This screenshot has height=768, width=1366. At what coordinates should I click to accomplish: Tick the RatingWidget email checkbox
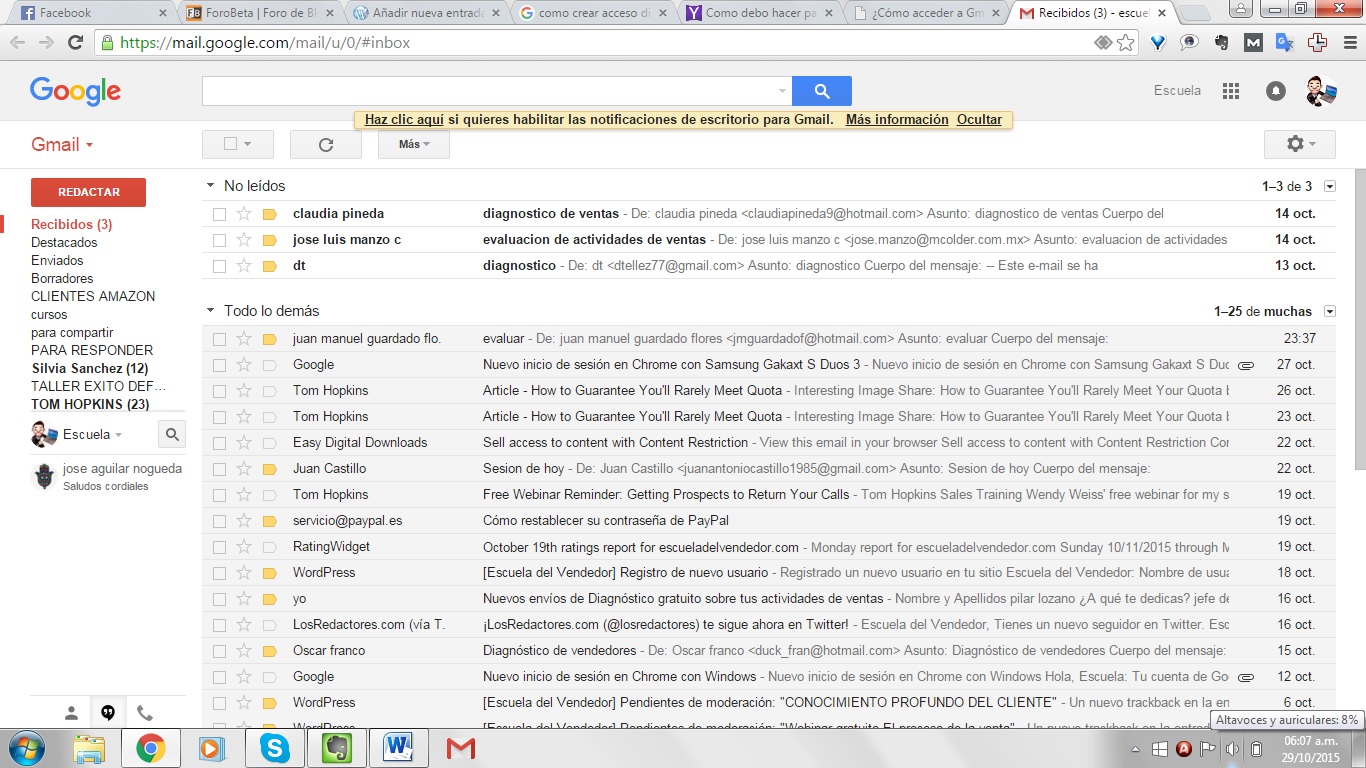click(219, 546)
